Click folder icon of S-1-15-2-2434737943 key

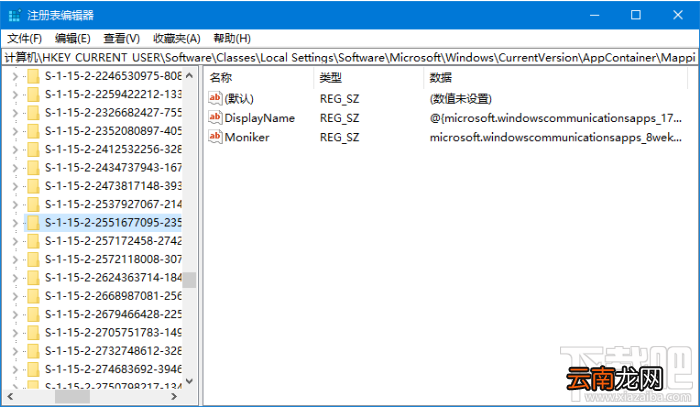[33, 168]
